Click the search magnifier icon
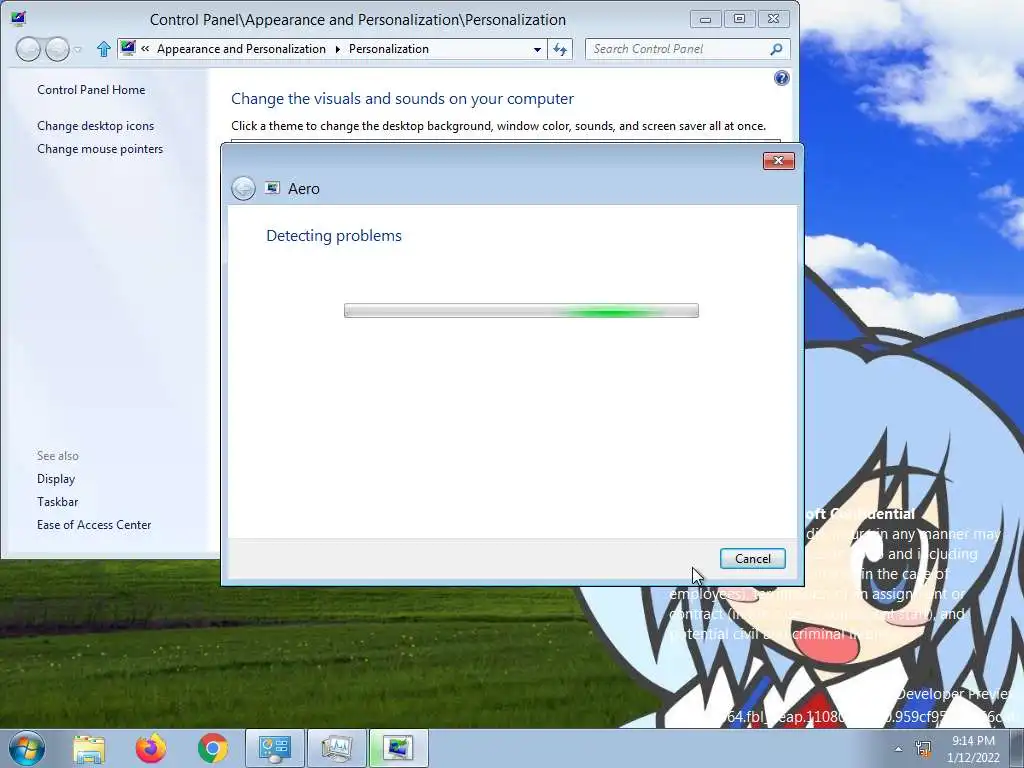The image size is (1024, 768). point(776,49)
